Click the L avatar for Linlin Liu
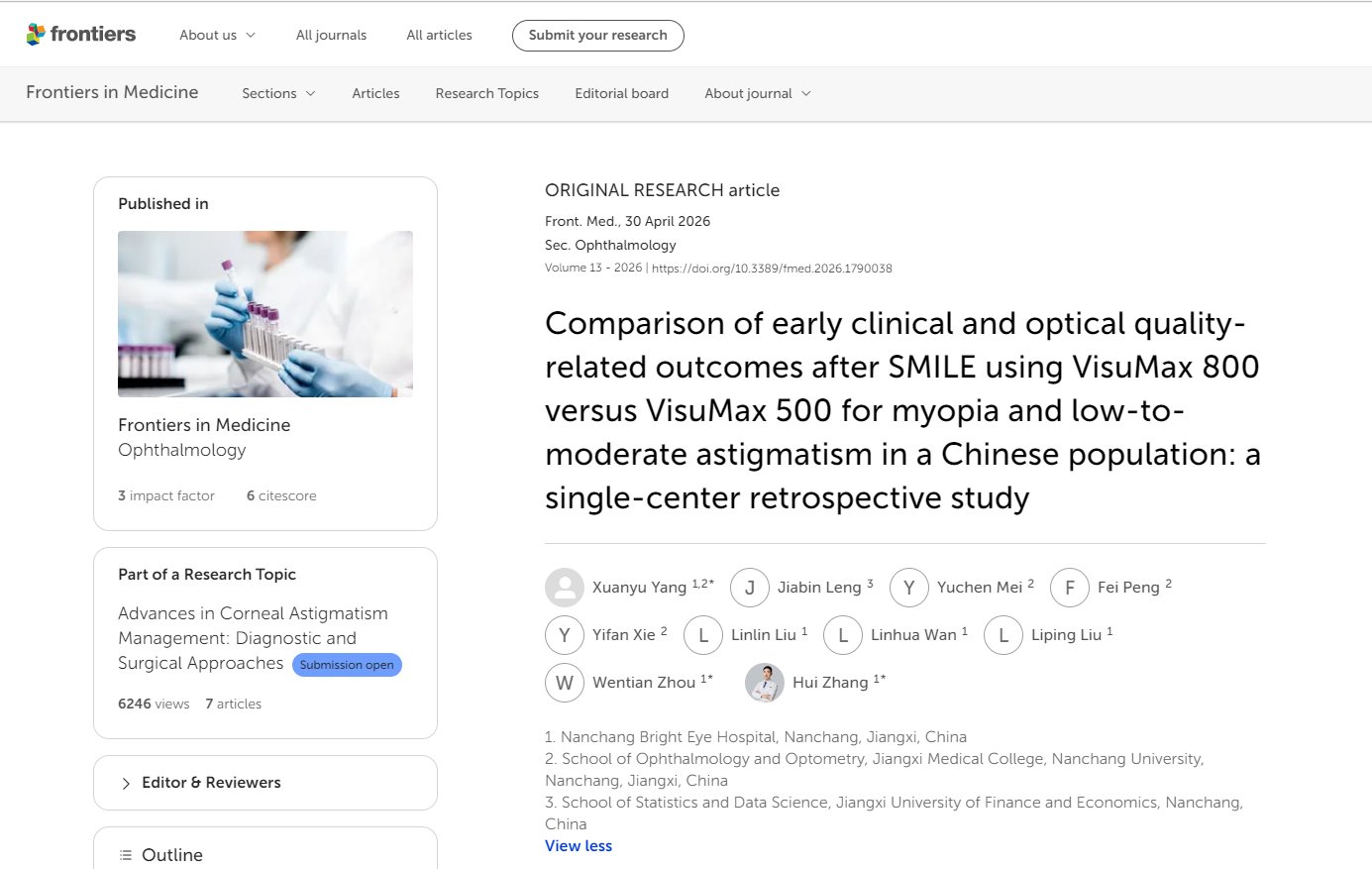 pos(703,635)
